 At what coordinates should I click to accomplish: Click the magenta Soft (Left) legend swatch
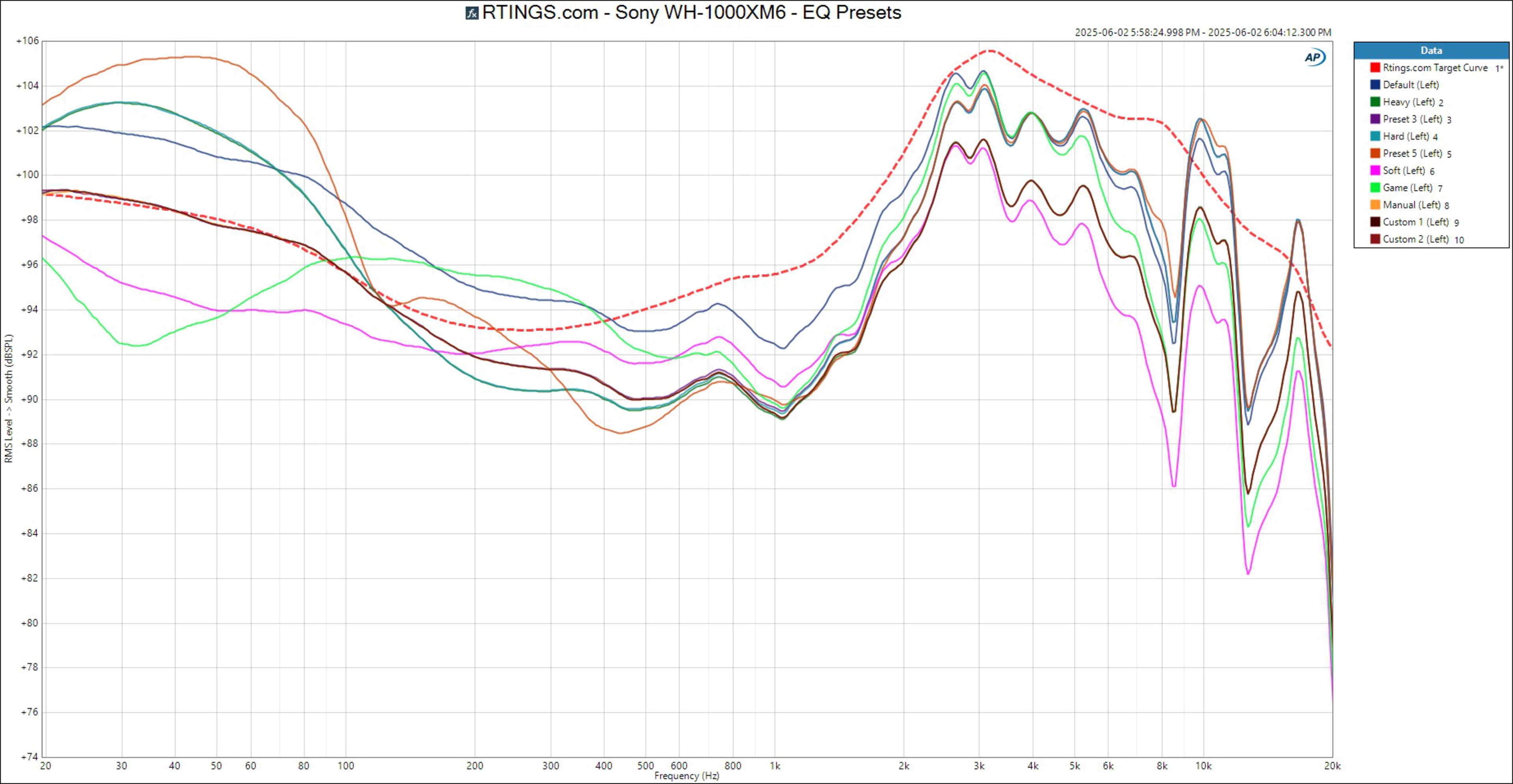(x=1375, y=170)
